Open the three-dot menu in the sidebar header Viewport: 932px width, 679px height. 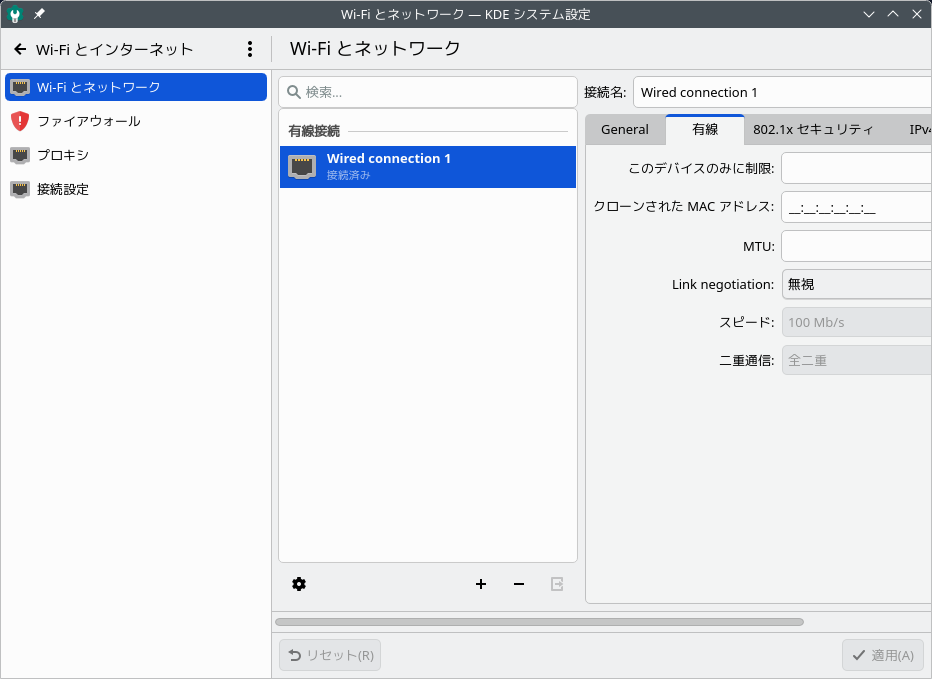point(250,49)
